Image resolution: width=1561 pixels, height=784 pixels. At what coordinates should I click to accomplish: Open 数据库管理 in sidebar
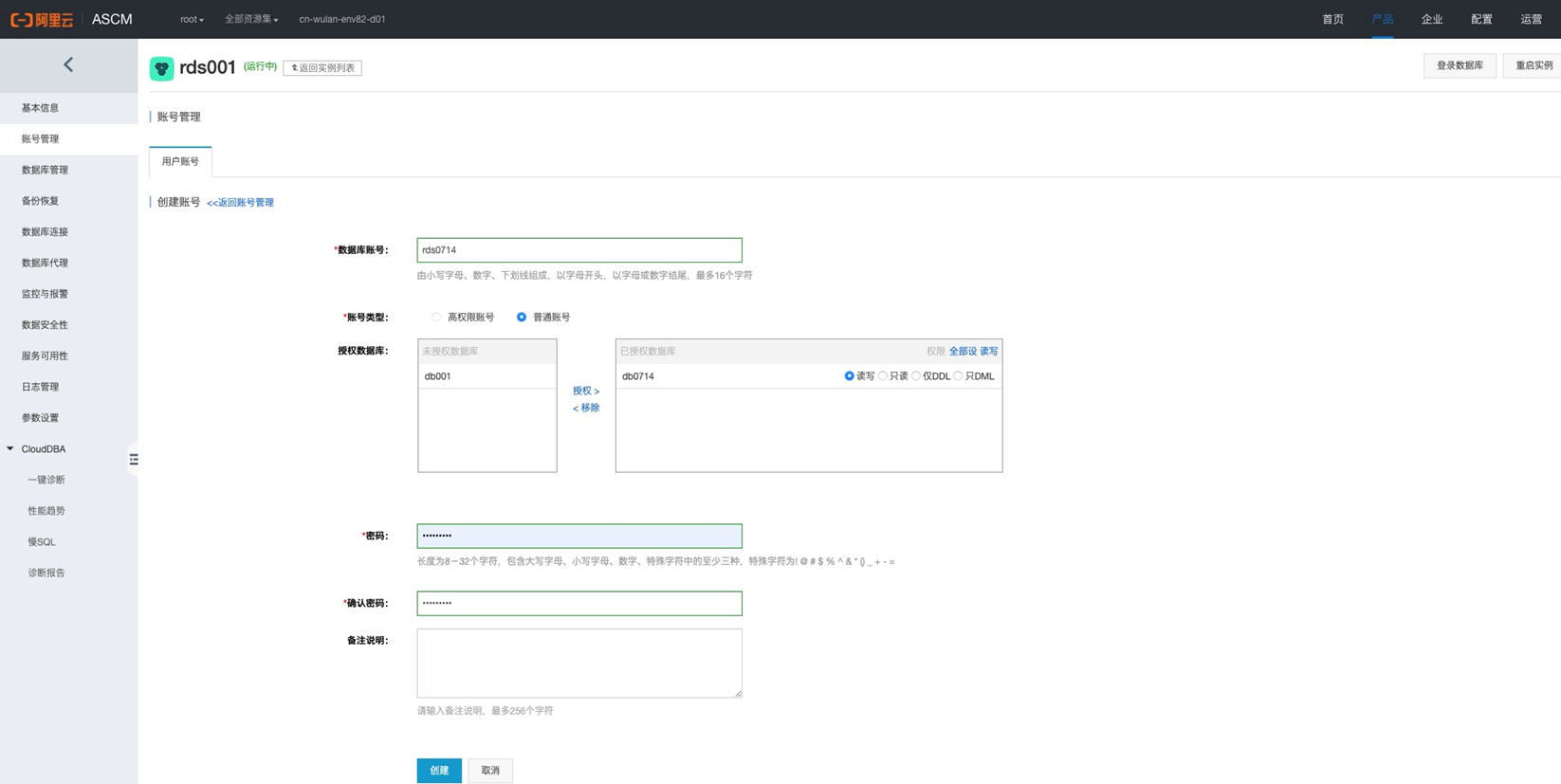click(68, 170)
